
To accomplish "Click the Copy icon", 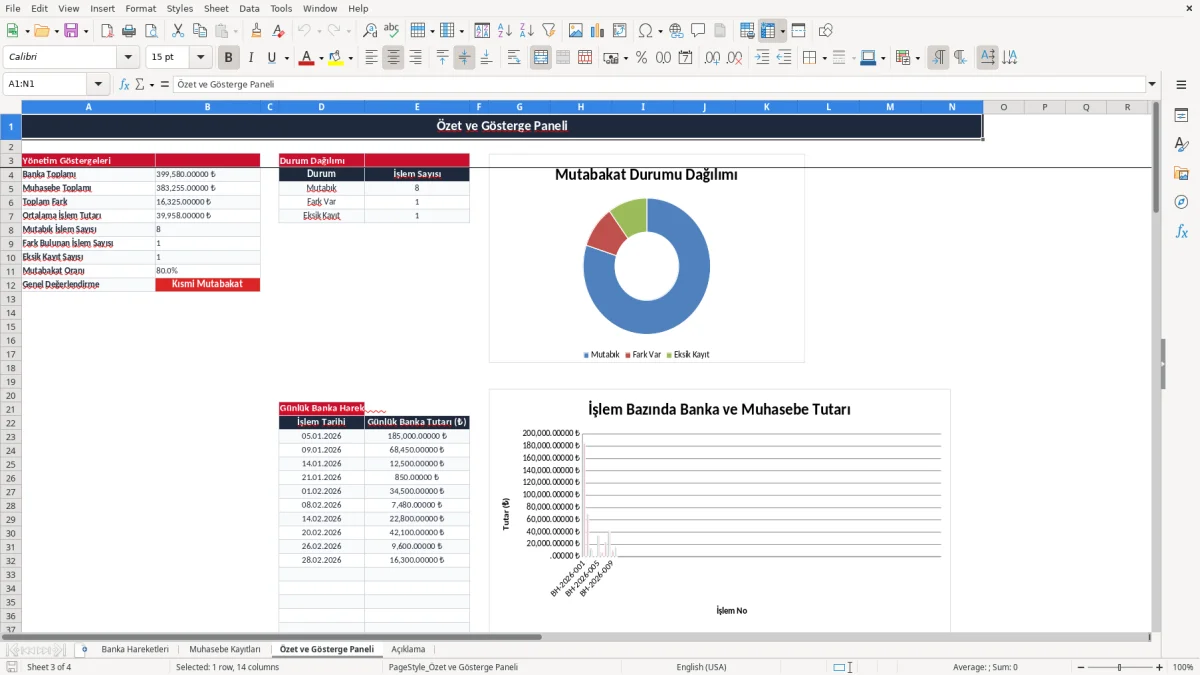I will click(x=200, y=31).
